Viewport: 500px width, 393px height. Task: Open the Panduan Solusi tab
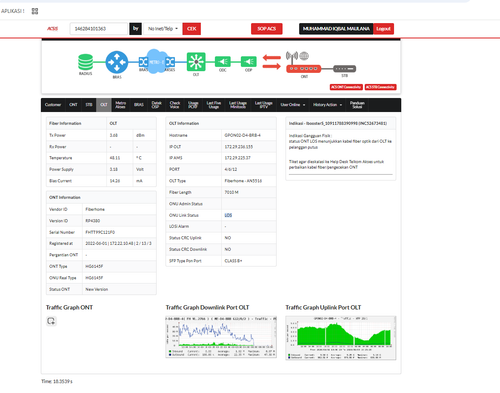click(357, 105)
